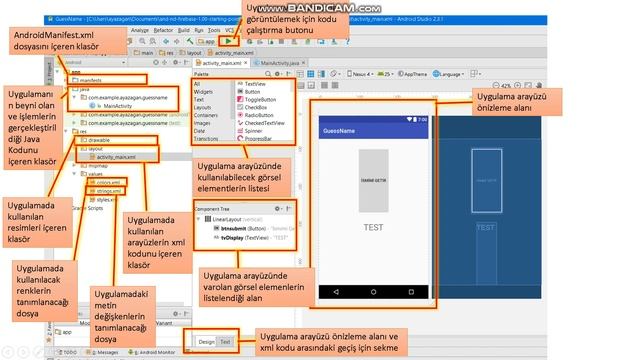Zoom out the design preview
This screenshot has width=640, height=360.
[496, 85]
